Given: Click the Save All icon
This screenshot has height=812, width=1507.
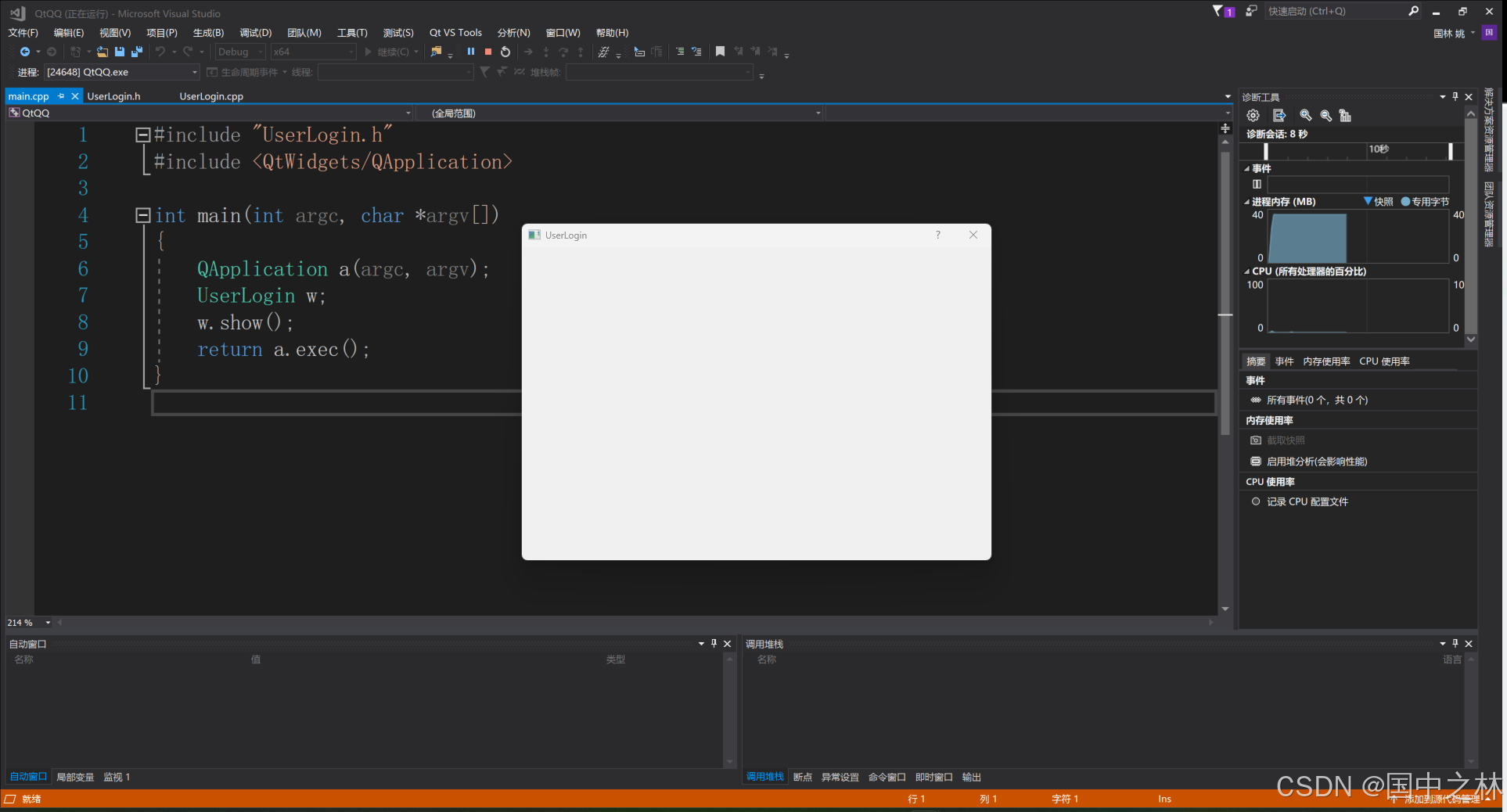Looking at the screenshot, I should click(137, 52).
